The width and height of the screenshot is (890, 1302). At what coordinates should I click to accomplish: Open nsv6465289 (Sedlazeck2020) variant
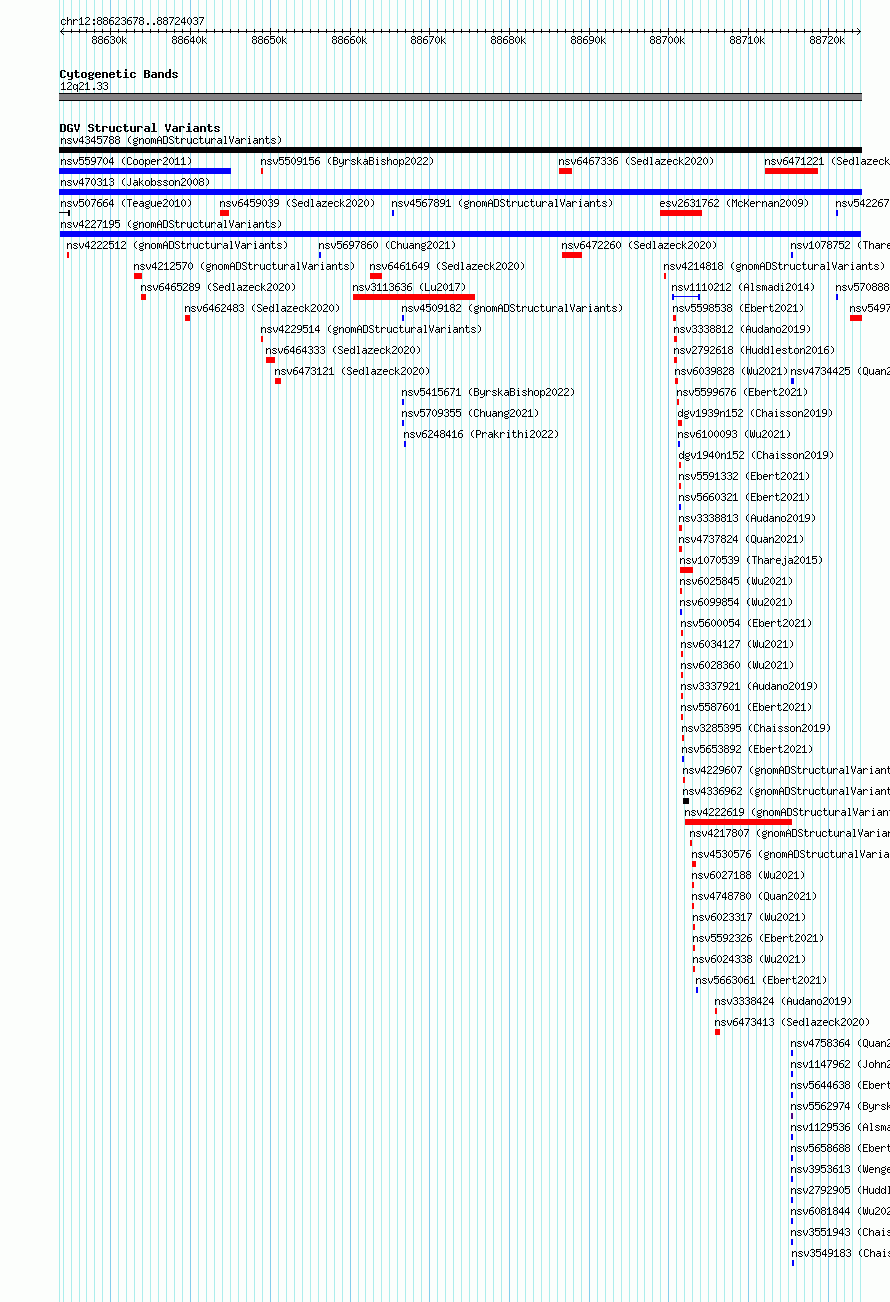pos(218,287)
